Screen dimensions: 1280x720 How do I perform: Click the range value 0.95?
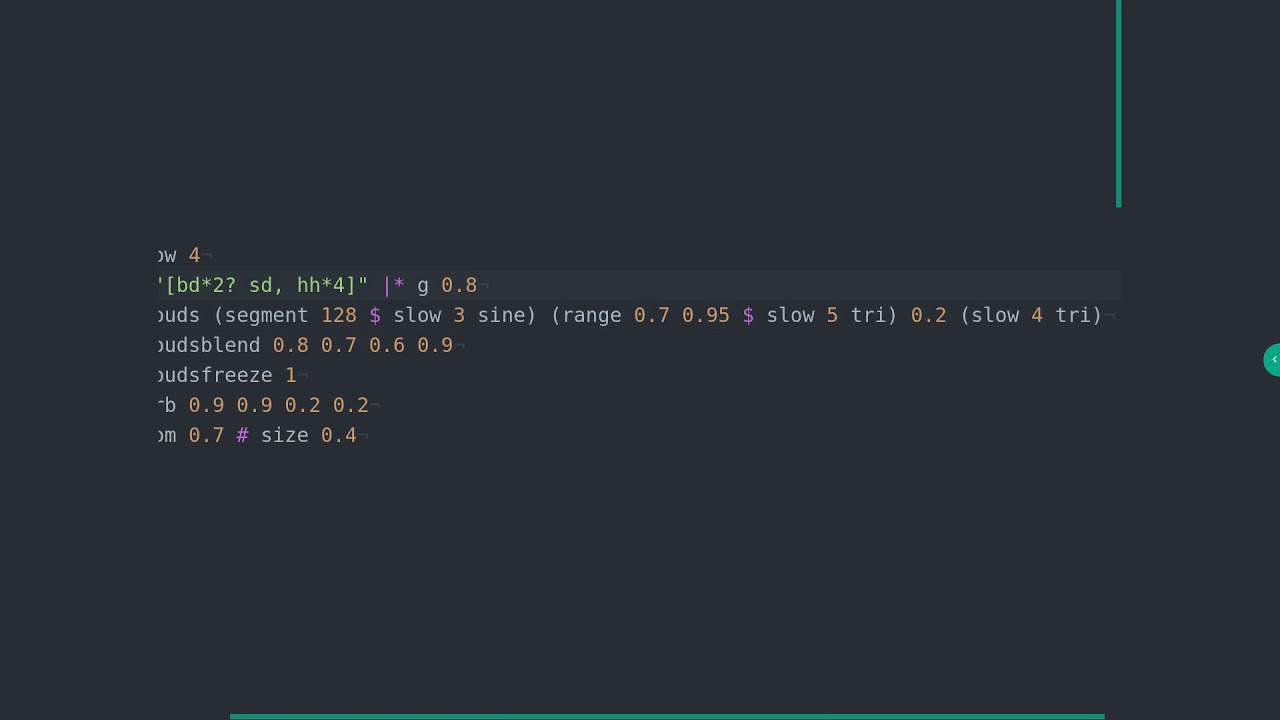click(x=706, y=315)
